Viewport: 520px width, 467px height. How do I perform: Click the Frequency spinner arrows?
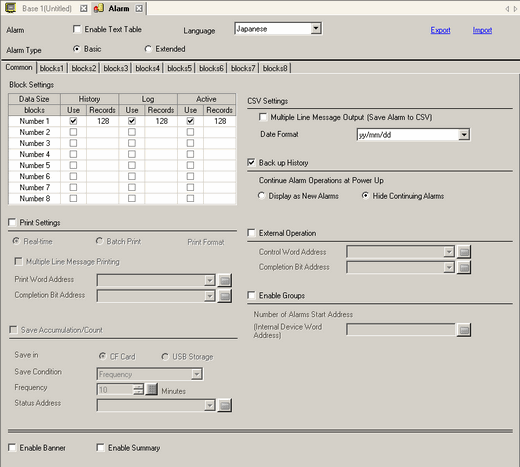(x=138, y=389)
